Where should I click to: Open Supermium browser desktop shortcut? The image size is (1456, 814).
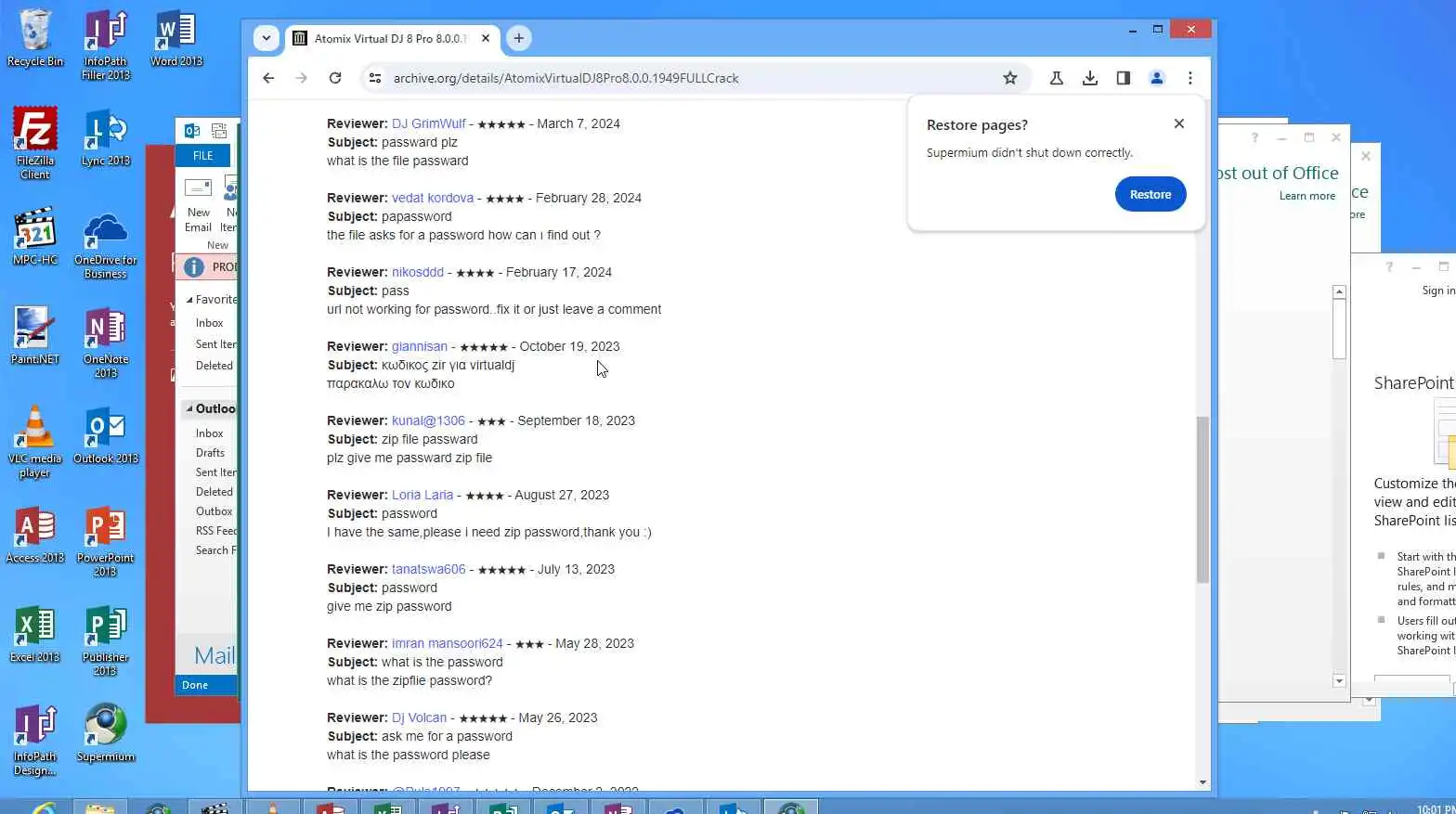106,733
